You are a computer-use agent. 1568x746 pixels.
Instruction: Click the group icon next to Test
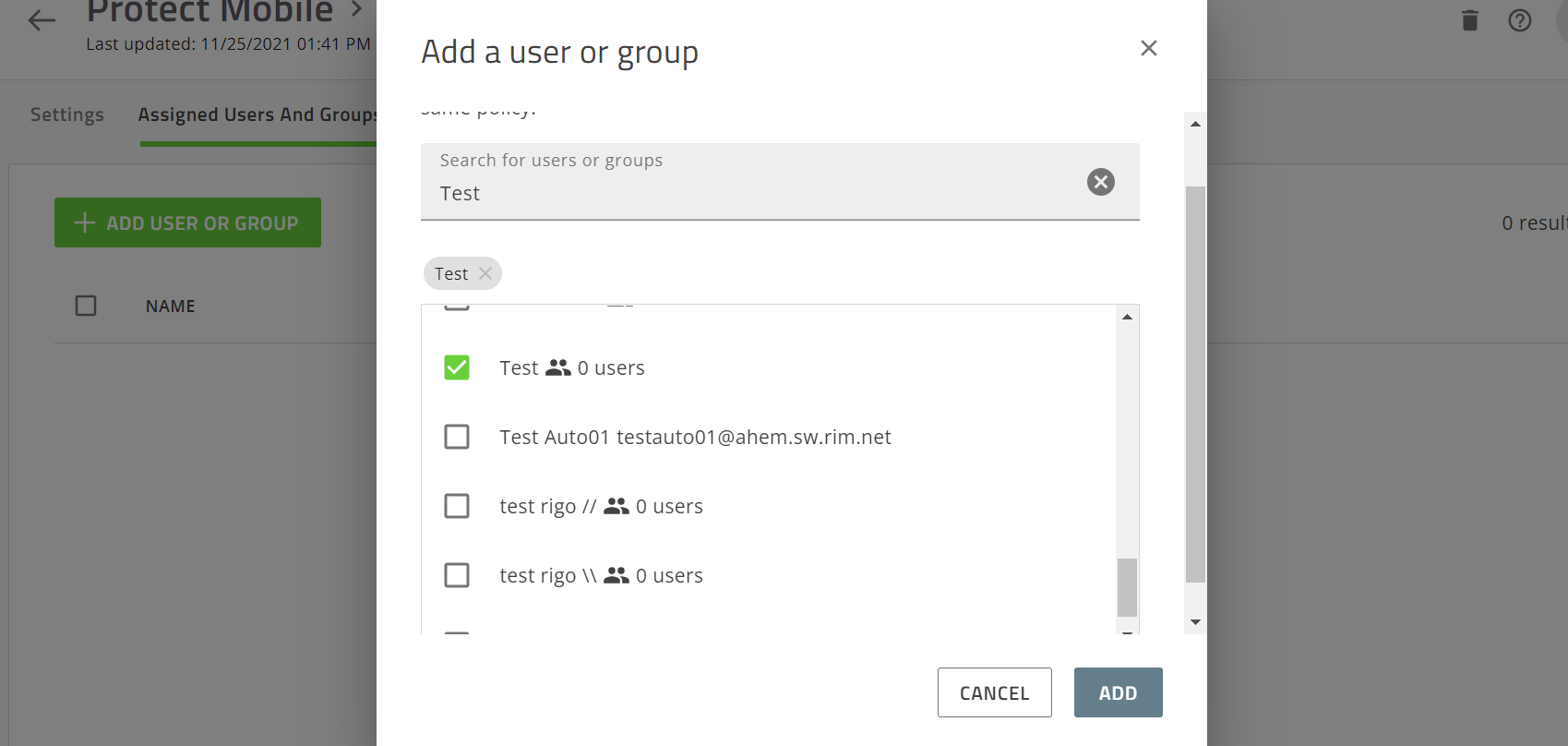558,367
